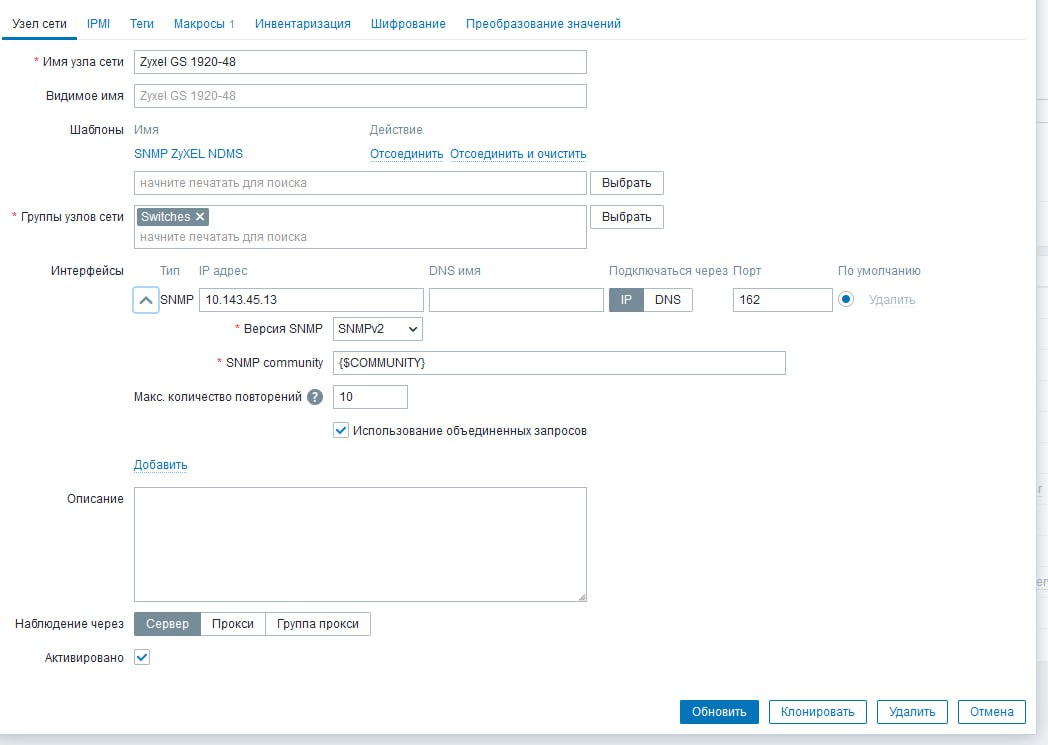
Task: Switch to the Теги tab
Action: [142, 23]
